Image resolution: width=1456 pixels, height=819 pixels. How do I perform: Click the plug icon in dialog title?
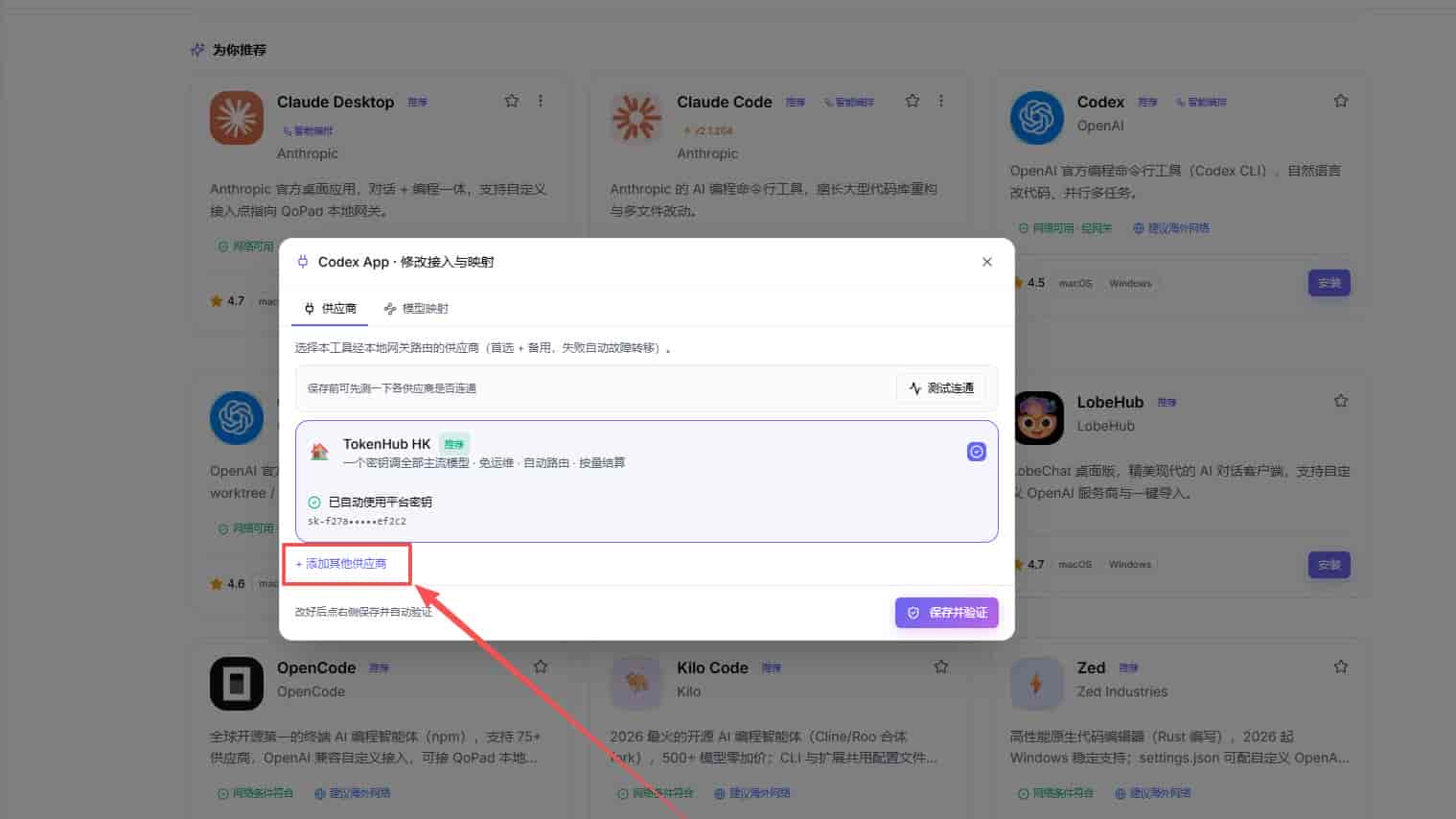[x=303, y=262]
